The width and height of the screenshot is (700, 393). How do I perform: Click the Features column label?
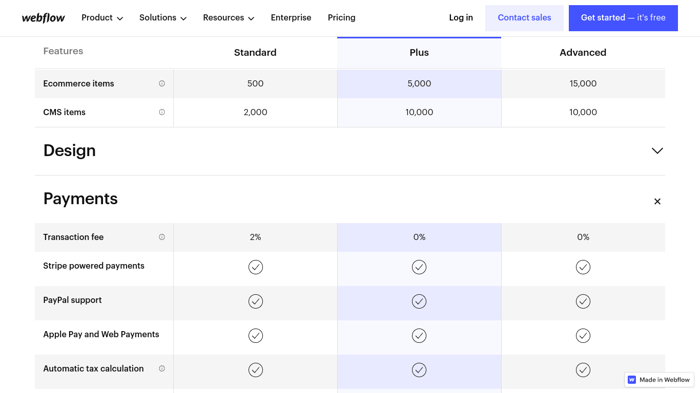pos(63,51)
